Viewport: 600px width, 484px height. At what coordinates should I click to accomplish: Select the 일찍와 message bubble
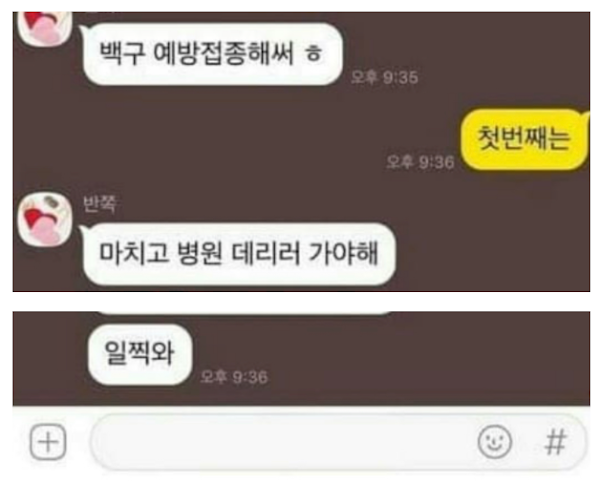[x=139, y=354]
